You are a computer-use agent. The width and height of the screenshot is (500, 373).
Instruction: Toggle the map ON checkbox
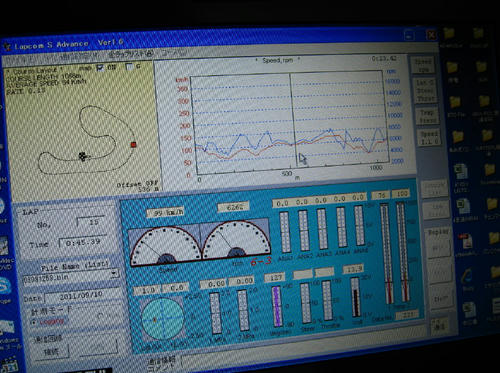click(100, 68)
